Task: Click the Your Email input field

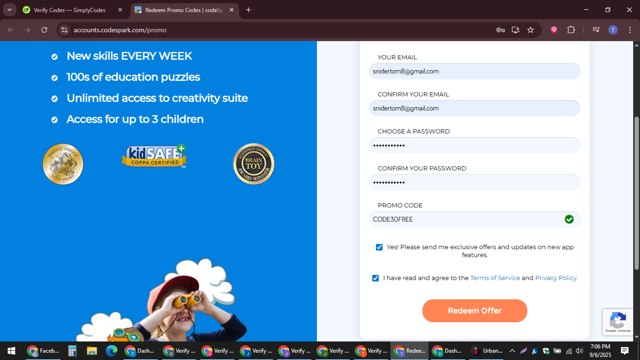Action: pyautogui.click(x=474, y=71)
